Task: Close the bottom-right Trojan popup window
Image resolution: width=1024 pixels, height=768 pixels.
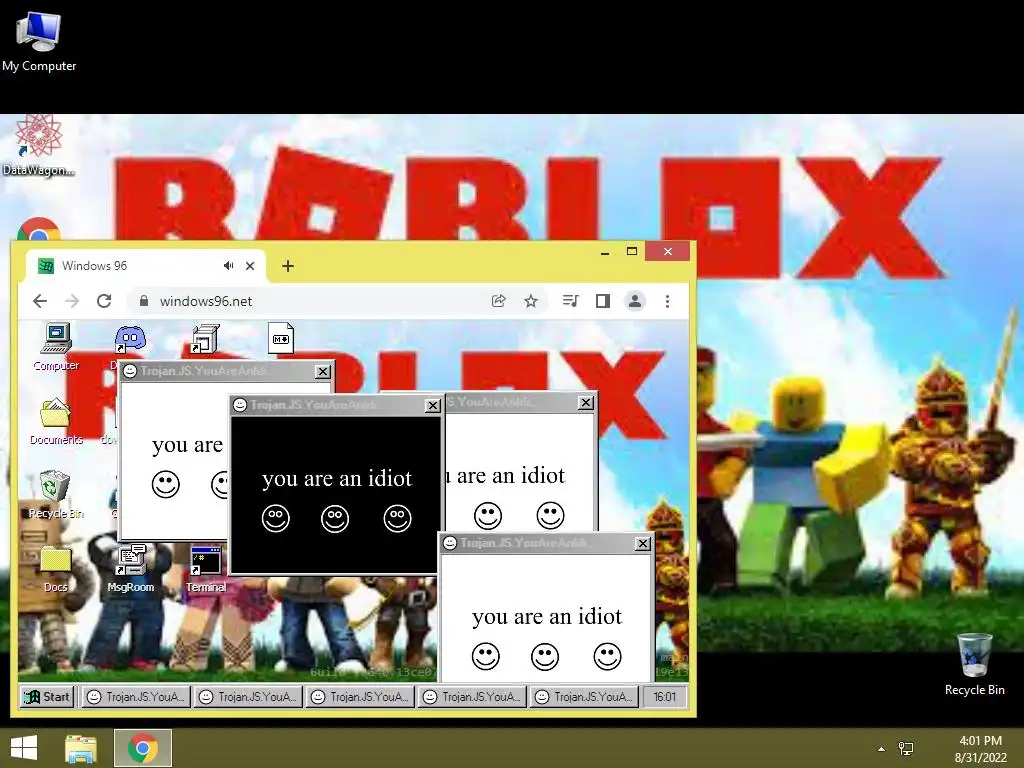Action: (643, 543)
